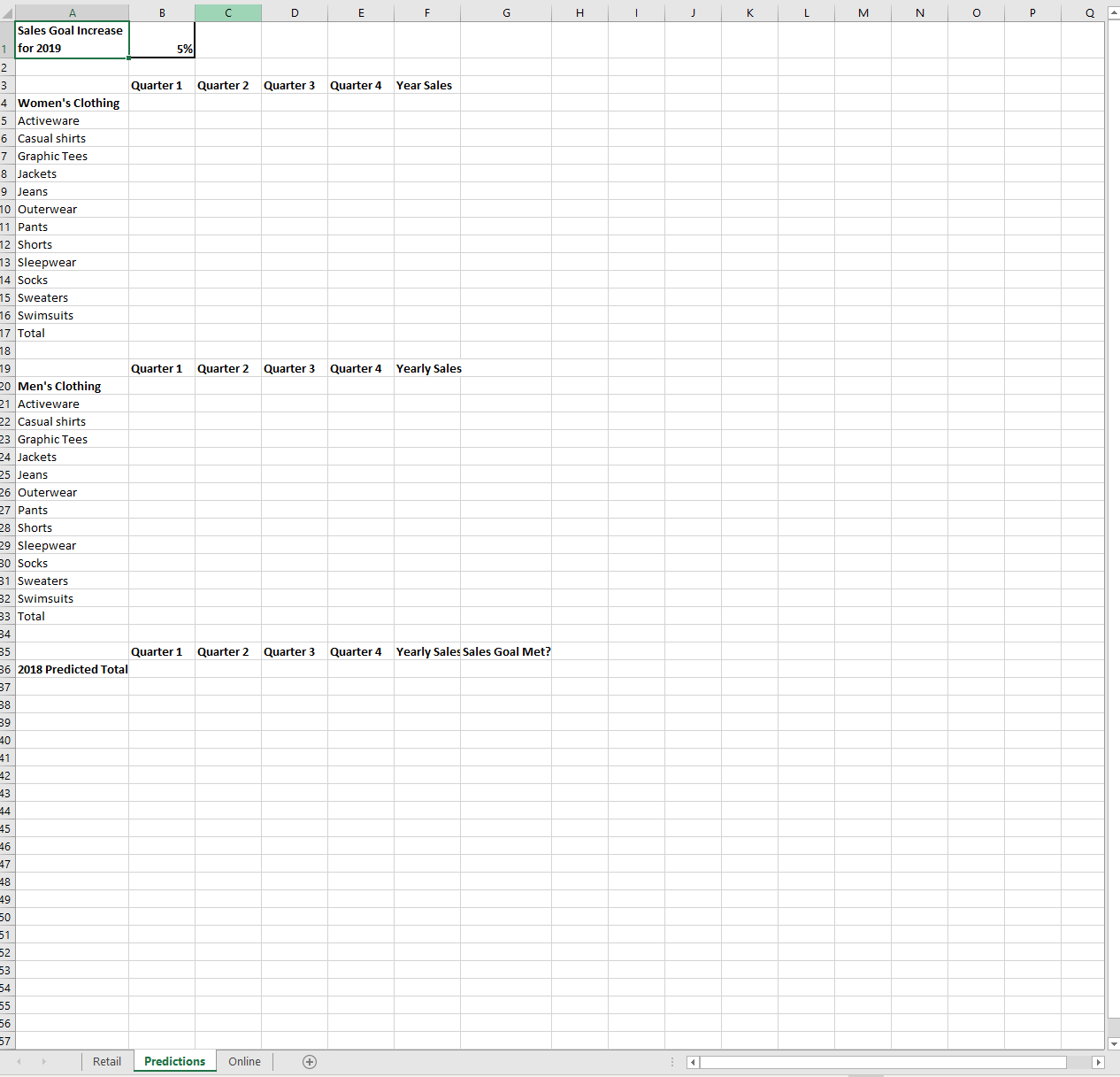The image size is (1120, 1077).
Task: Click the 2018 Predicted Total cell
Action: click(72, 669)
